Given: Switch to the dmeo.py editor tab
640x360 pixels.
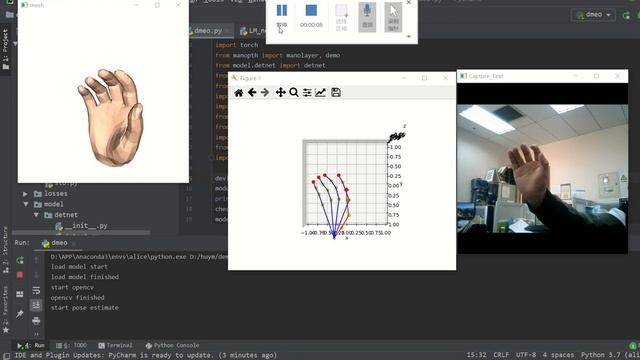Looking at the screenshot, I should click(208, 31).
